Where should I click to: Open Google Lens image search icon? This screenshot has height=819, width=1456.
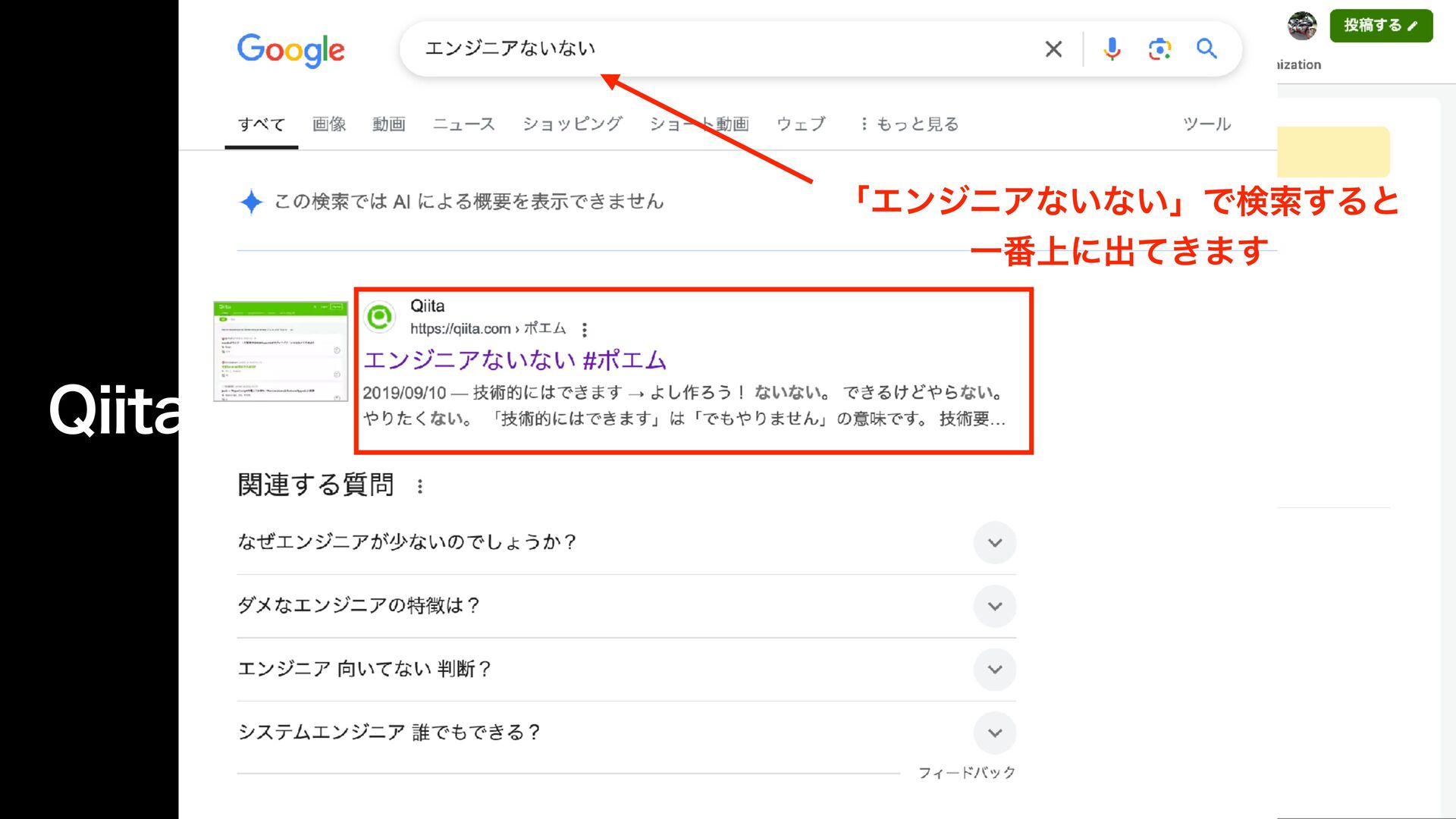pos(1159,49)
